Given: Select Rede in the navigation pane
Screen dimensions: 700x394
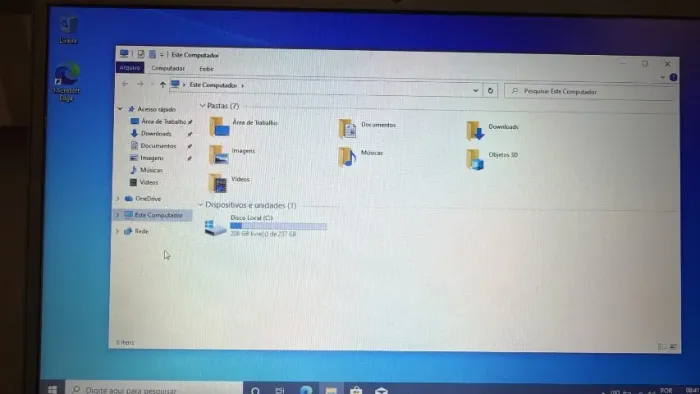Looking at the screenshot, I should [x=141, y=231].
